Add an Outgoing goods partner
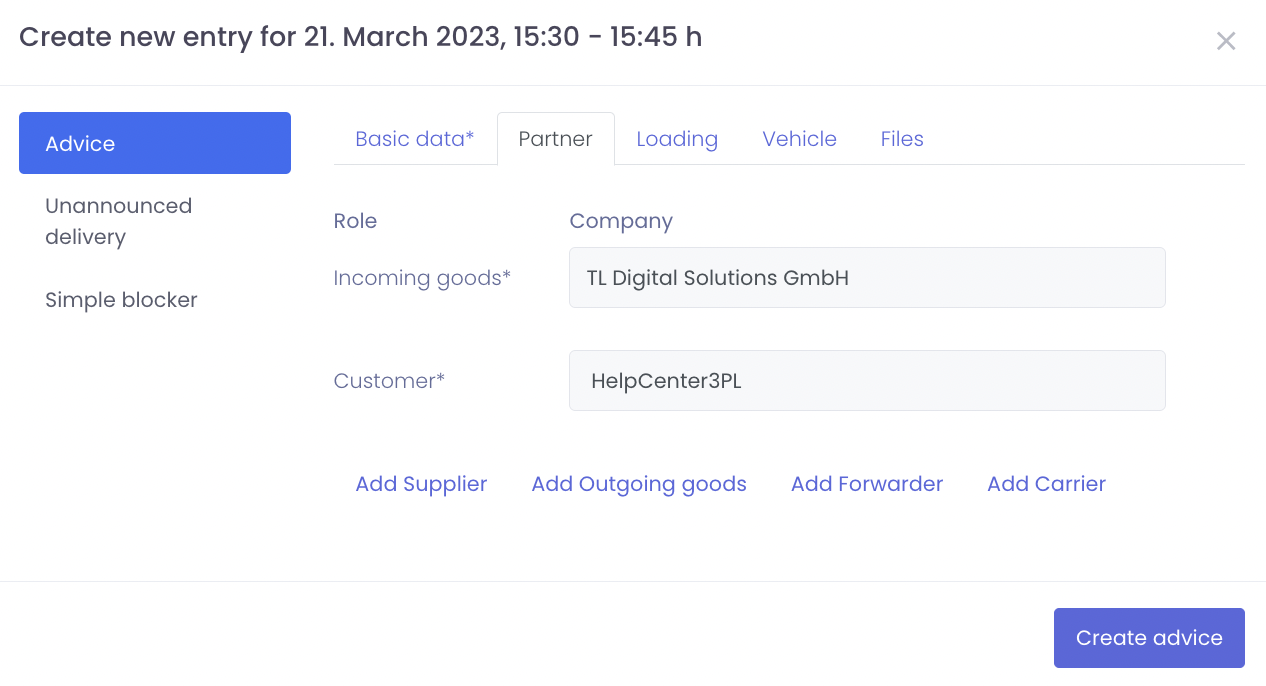The width and height of the screenshot is (1266, 686). (x=638, y=484)
